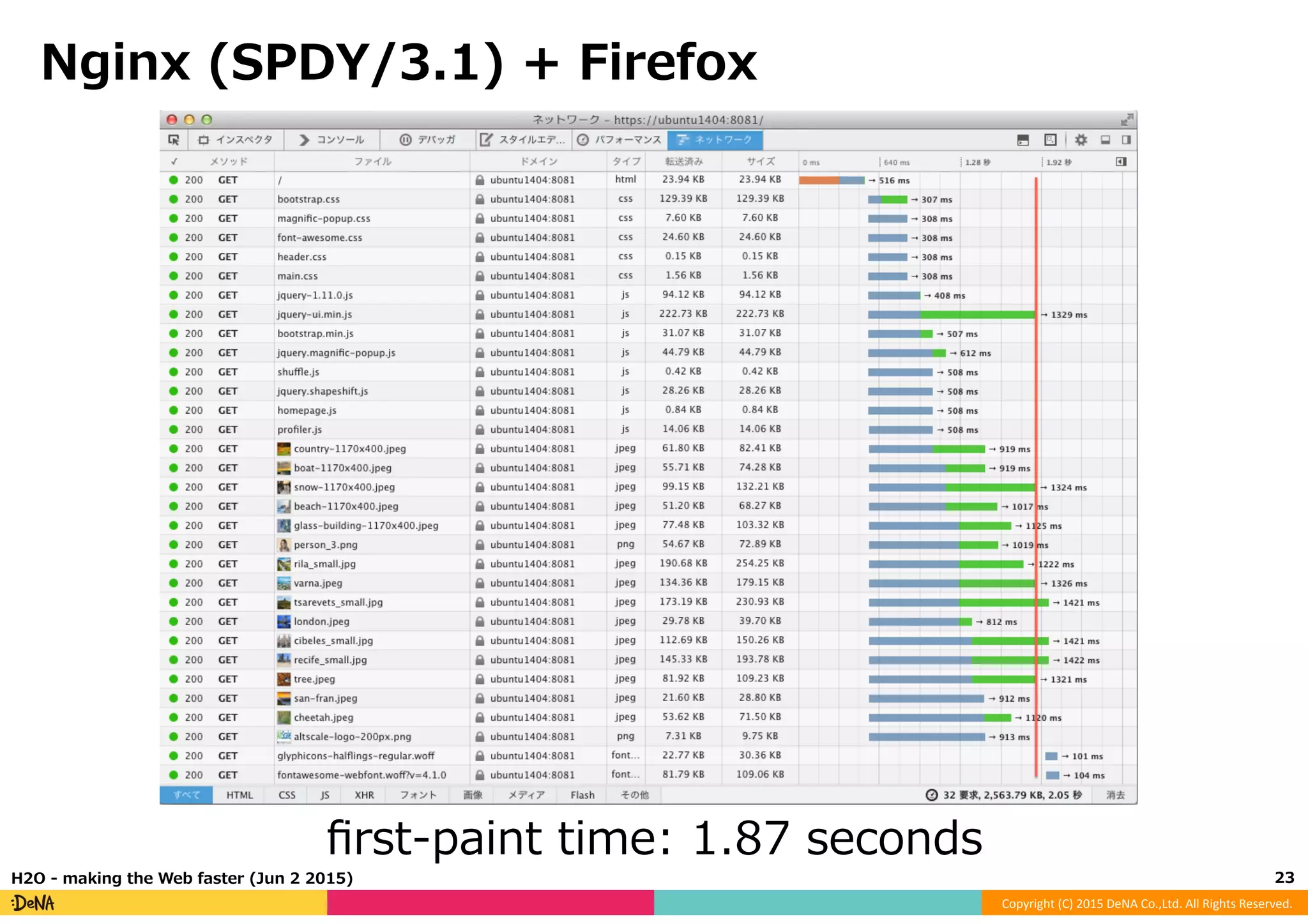Enable the 画像 (Images) filter

coord(473,795)
